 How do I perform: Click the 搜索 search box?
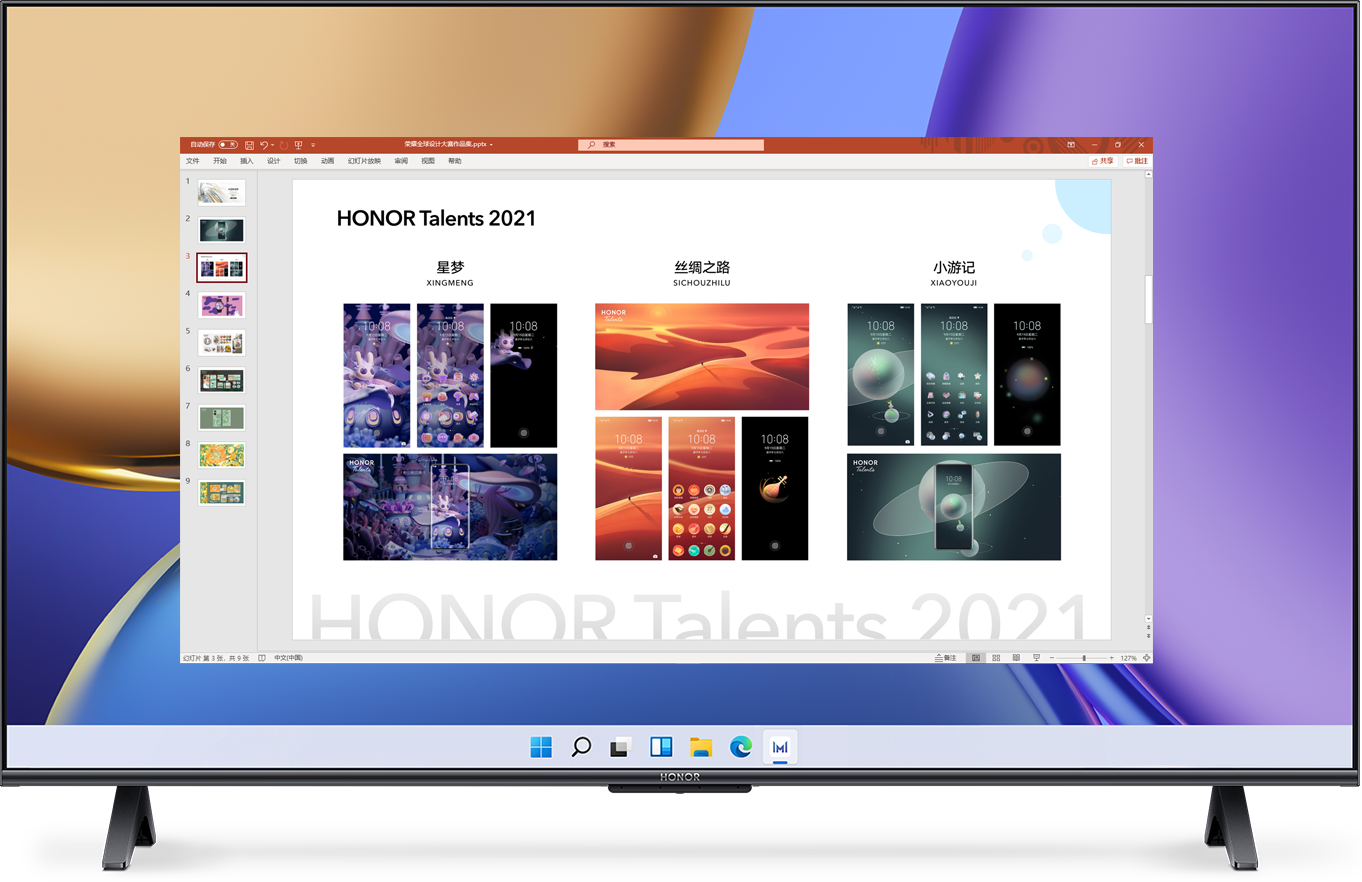pos(671,145)
